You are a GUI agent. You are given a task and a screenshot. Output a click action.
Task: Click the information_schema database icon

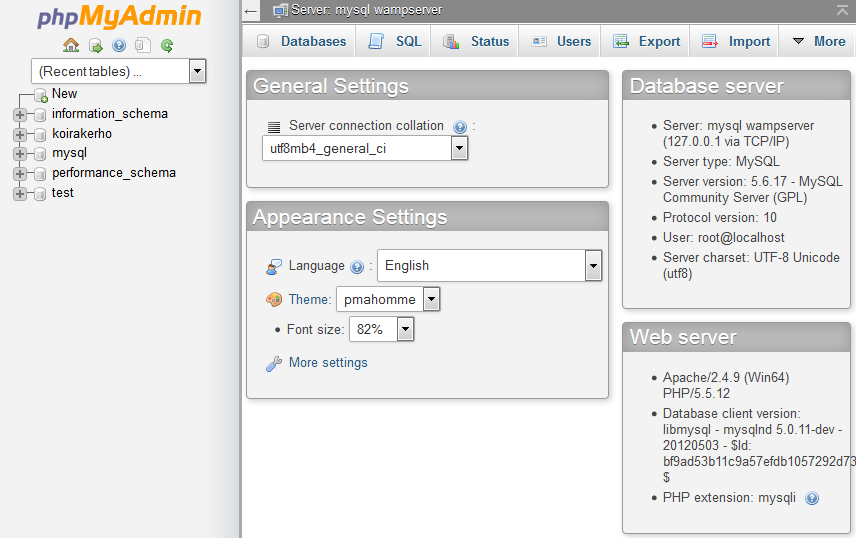pyautogui.click(x=40, y=115)
